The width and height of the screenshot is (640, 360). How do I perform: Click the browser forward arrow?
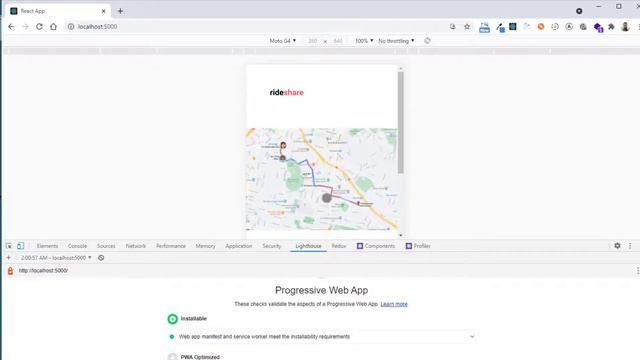(25, 27)
